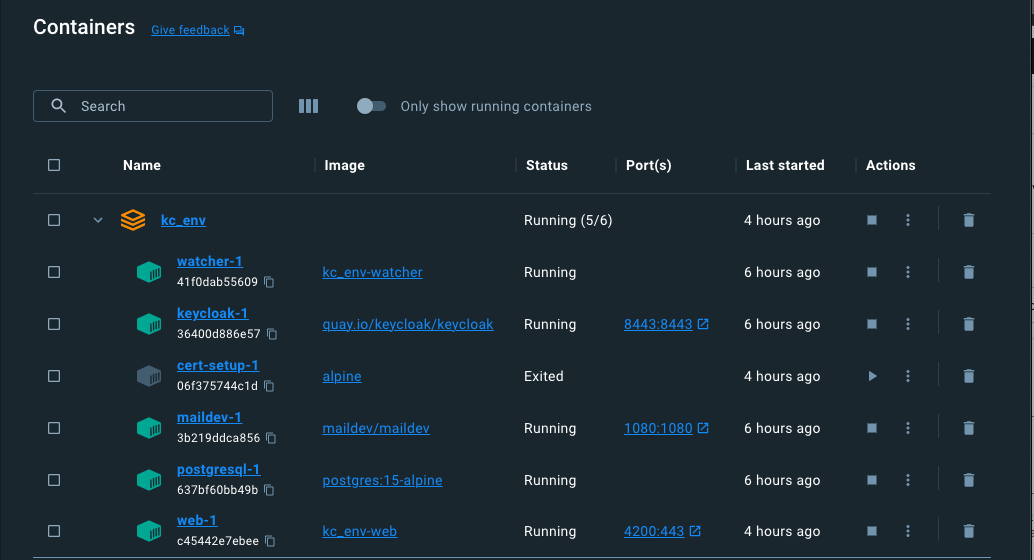This screenshot has height=560, width=1034.
Task: Tick the keycloak-1 checkbox
Action: [x=54, y=325]
